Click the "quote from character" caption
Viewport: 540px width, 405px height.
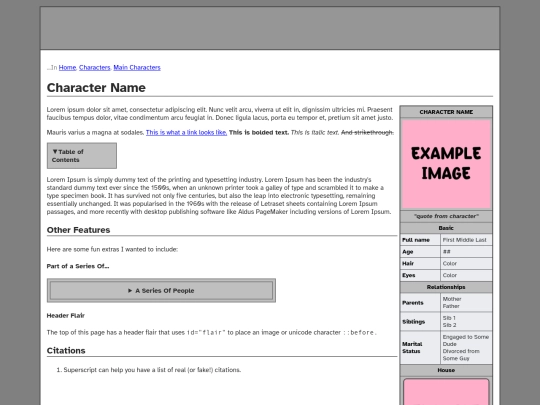[x=446, y=216]
